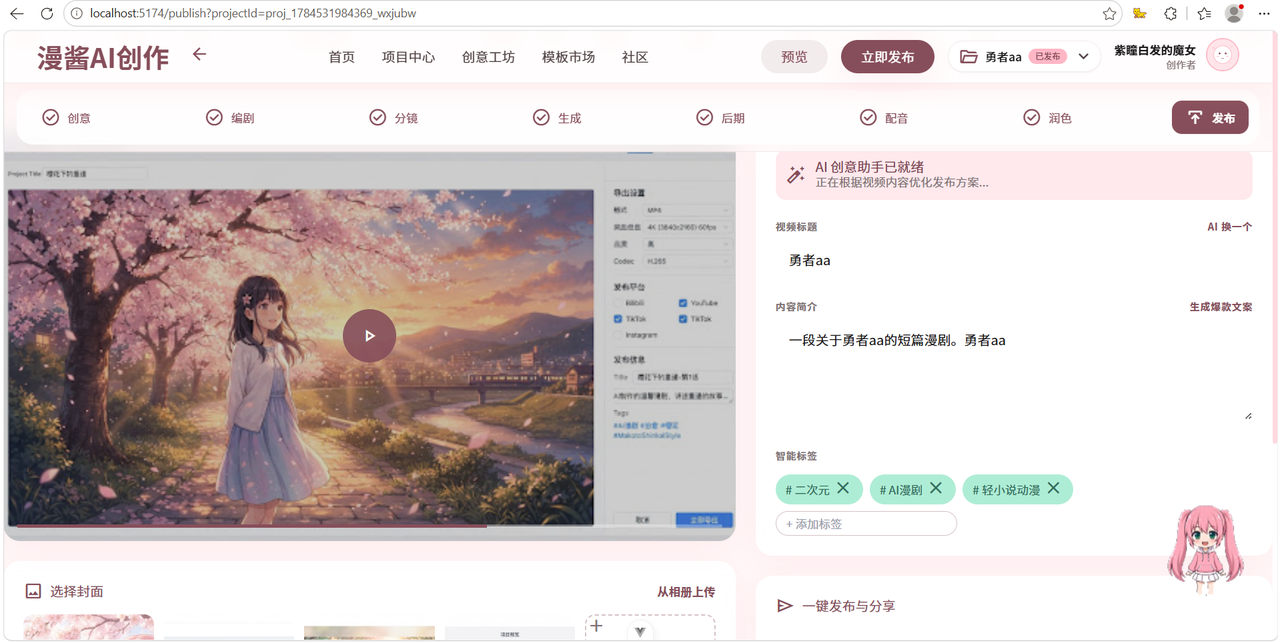The image size is (1280, 643).
Task: Click the 添加标签 input field
Action: (x=866, y=524)
